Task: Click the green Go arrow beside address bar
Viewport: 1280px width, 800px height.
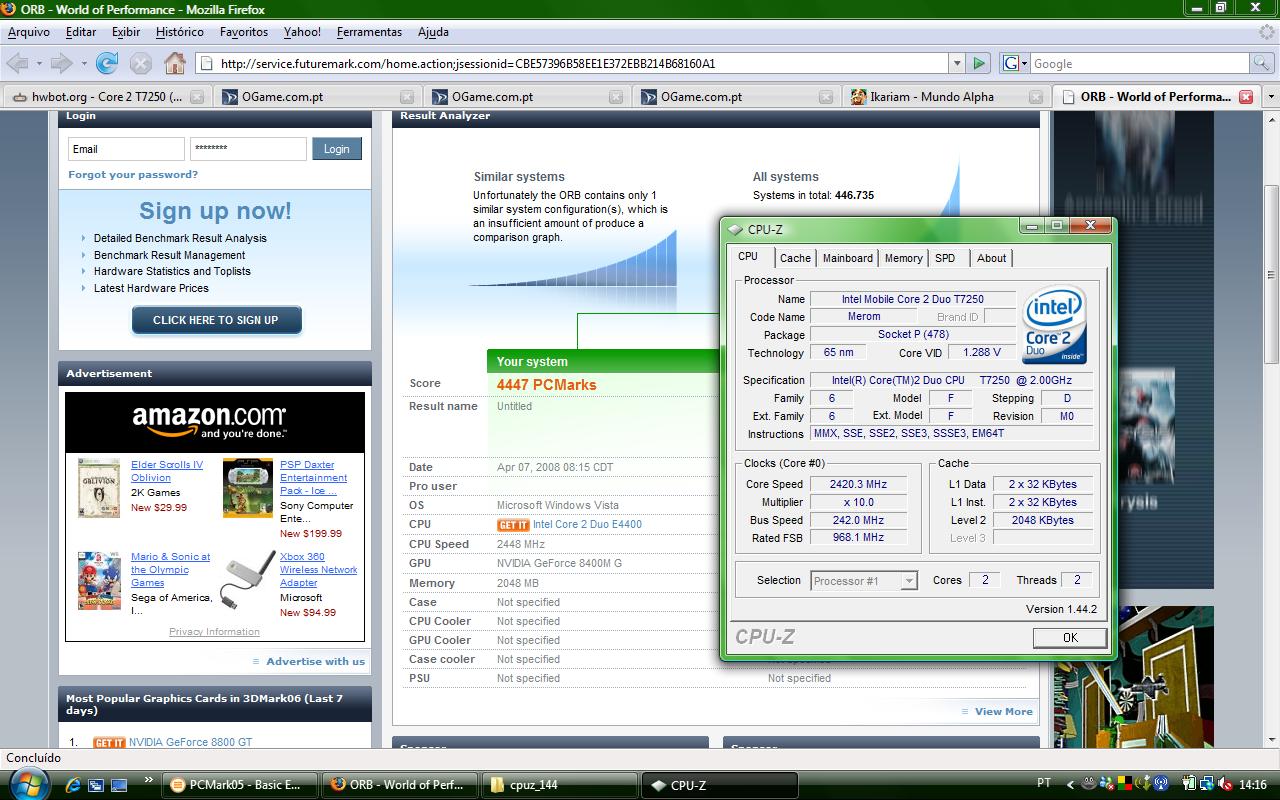Action: tap(979, 63)
